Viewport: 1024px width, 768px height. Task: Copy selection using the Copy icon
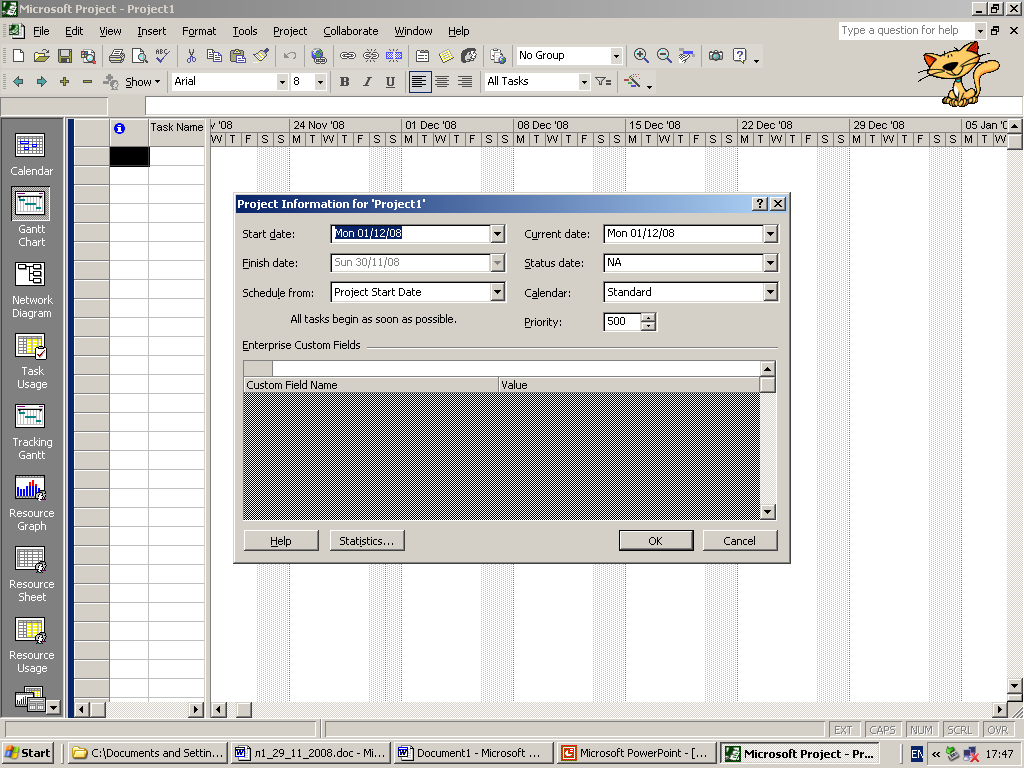point(214,56)
